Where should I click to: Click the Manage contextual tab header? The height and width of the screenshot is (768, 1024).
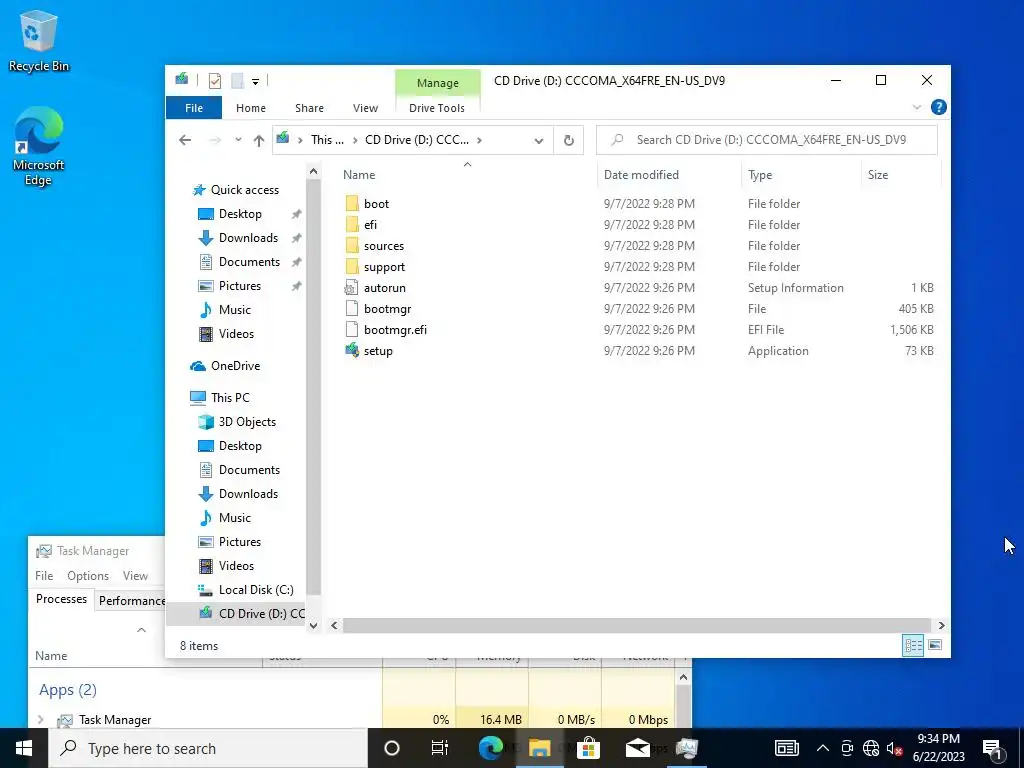point(438,83)
